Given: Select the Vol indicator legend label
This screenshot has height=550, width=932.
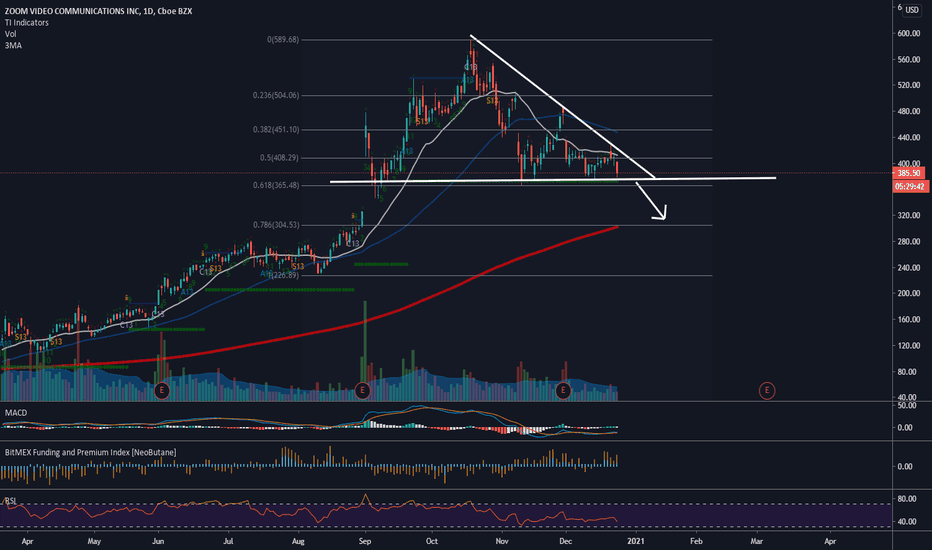Looking at the screenshot, I should [x=11, y=34].
